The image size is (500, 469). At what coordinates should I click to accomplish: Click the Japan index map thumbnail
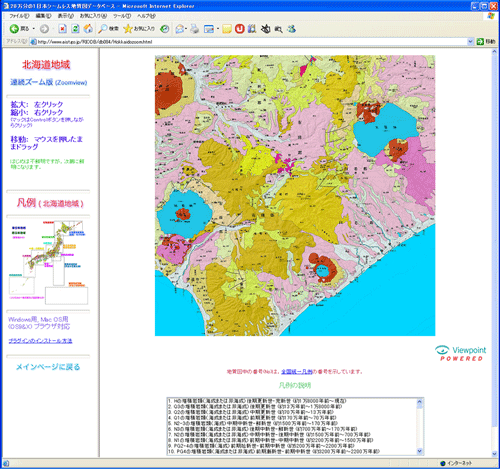pos(48,262)
